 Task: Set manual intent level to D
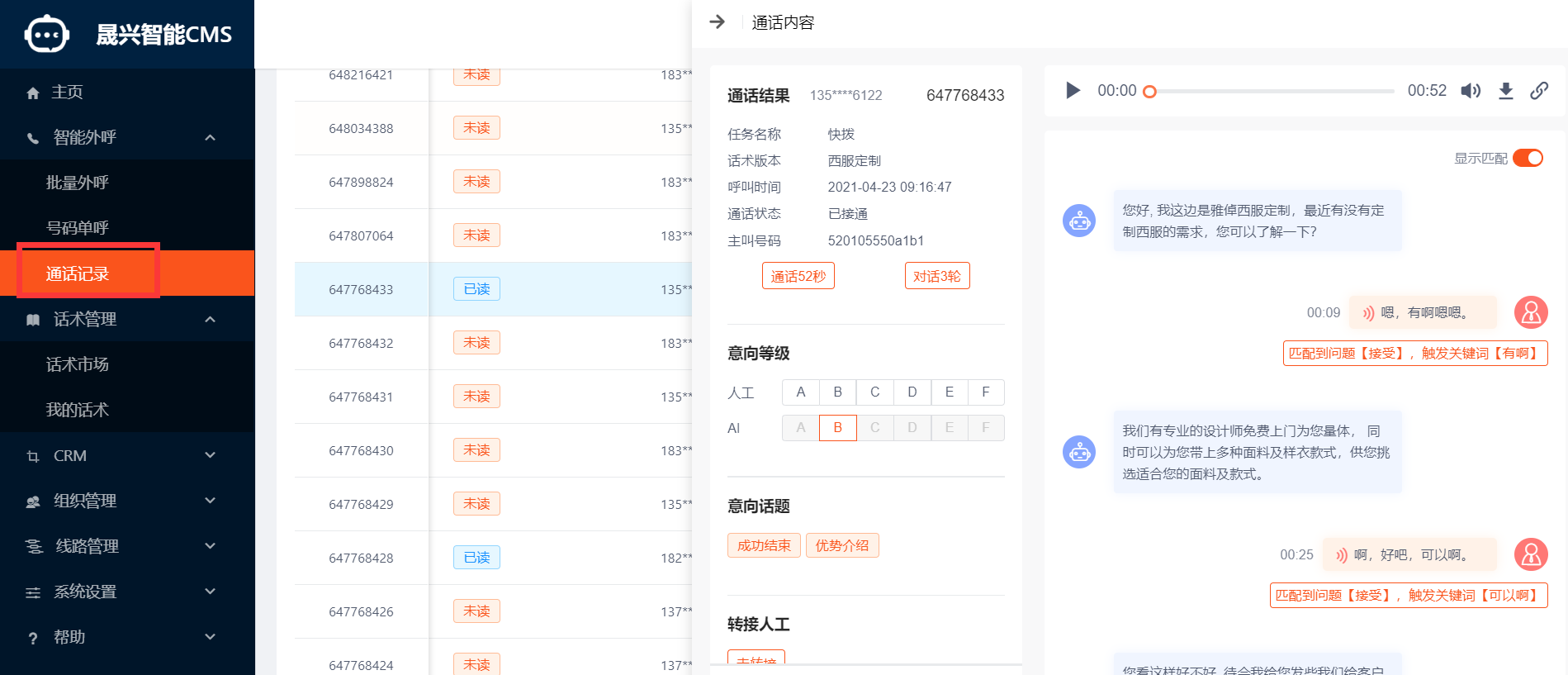click(912, 392)
